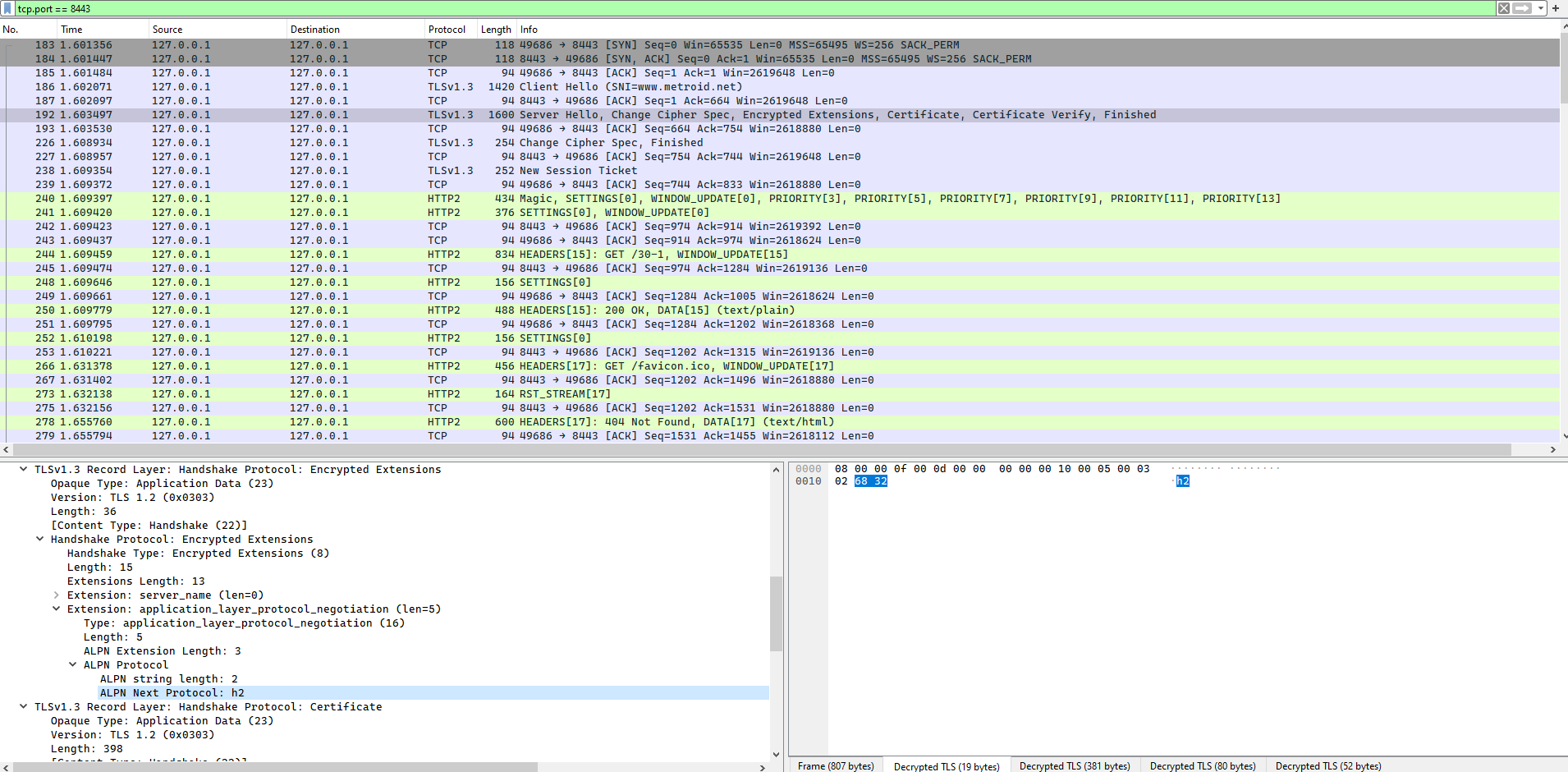Click packet list scroll-right arrow
The image size is (1568, 772).
point(1552,449)
